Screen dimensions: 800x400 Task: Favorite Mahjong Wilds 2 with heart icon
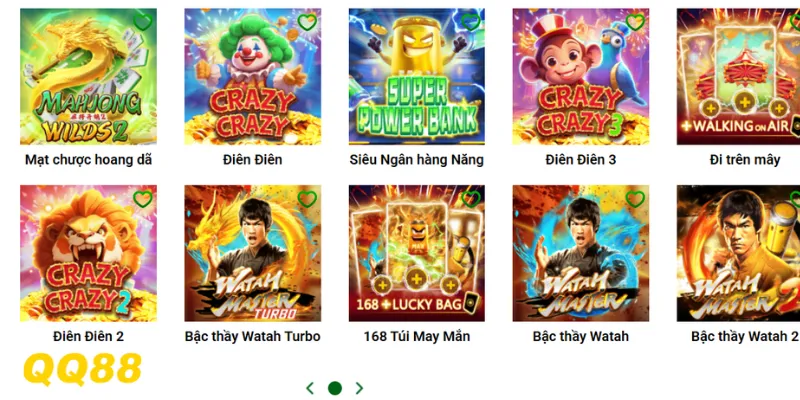[x=143, y=22]
